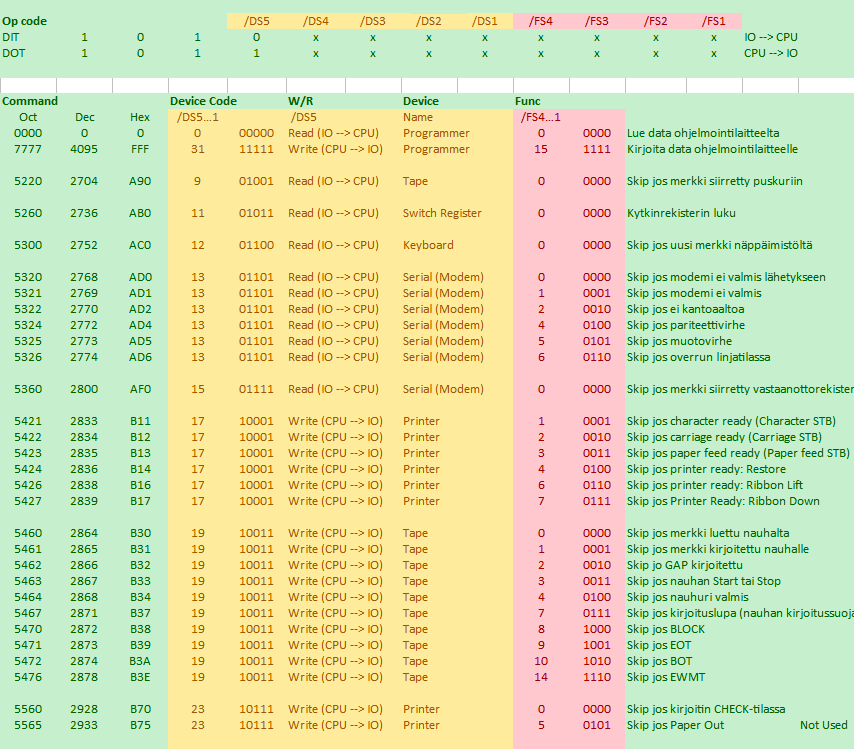
Task: Select octal command 5321
Action: pos(28,294)
